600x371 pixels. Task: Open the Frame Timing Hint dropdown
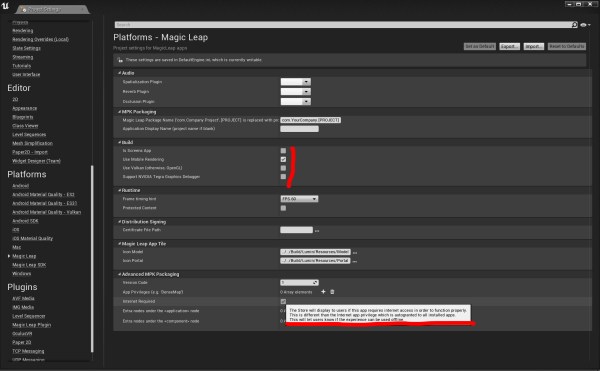[299, 199]
